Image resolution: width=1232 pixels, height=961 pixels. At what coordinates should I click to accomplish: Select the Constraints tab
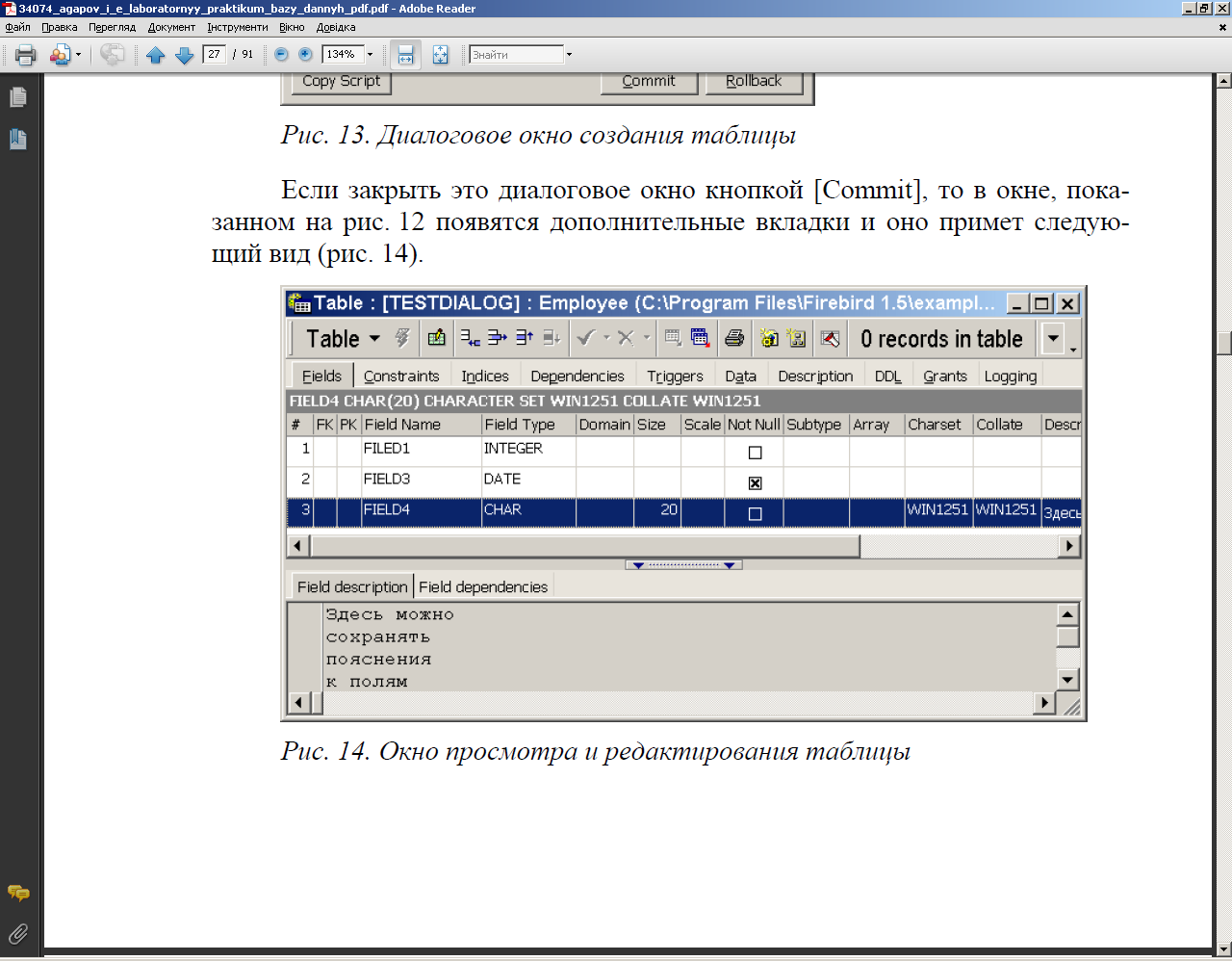[401, 376]
